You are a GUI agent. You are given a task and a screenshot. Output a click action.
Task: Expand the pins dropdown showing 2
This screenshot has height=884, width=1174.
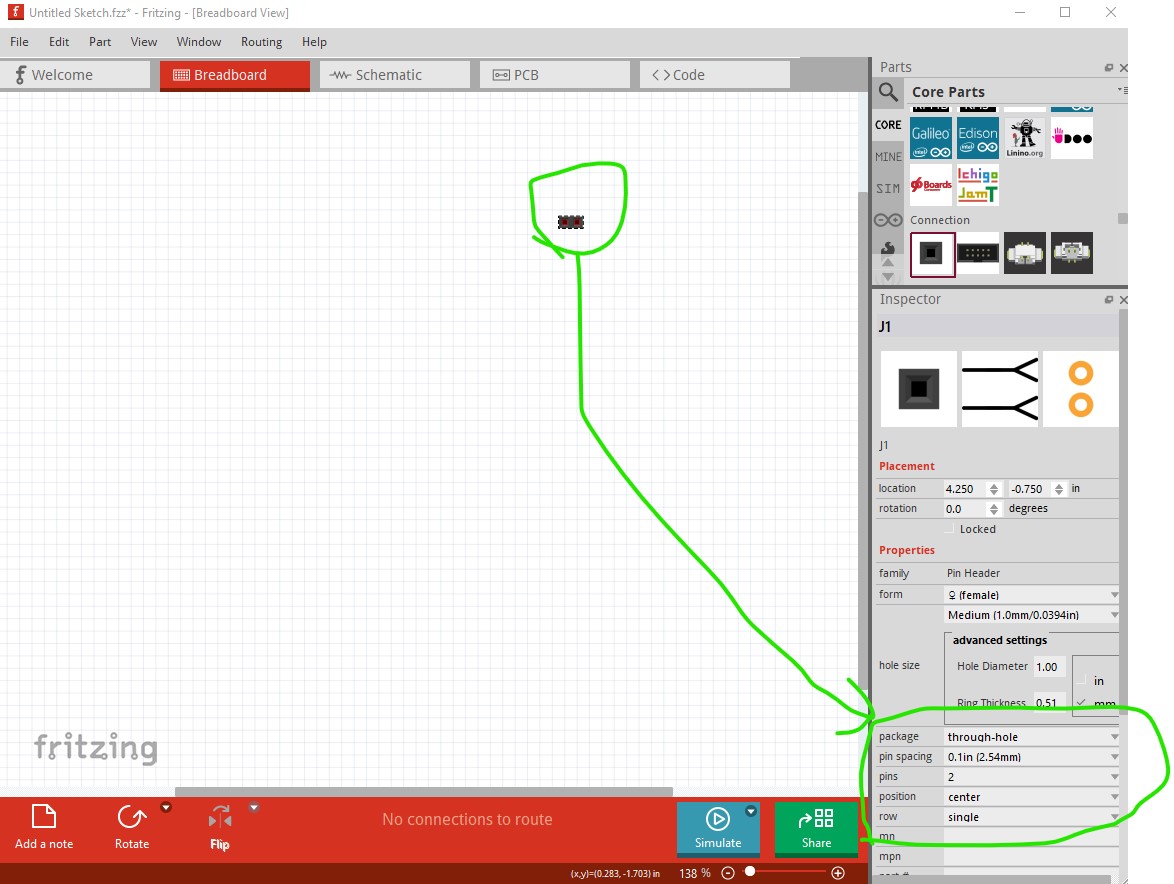pos(1032,777)
